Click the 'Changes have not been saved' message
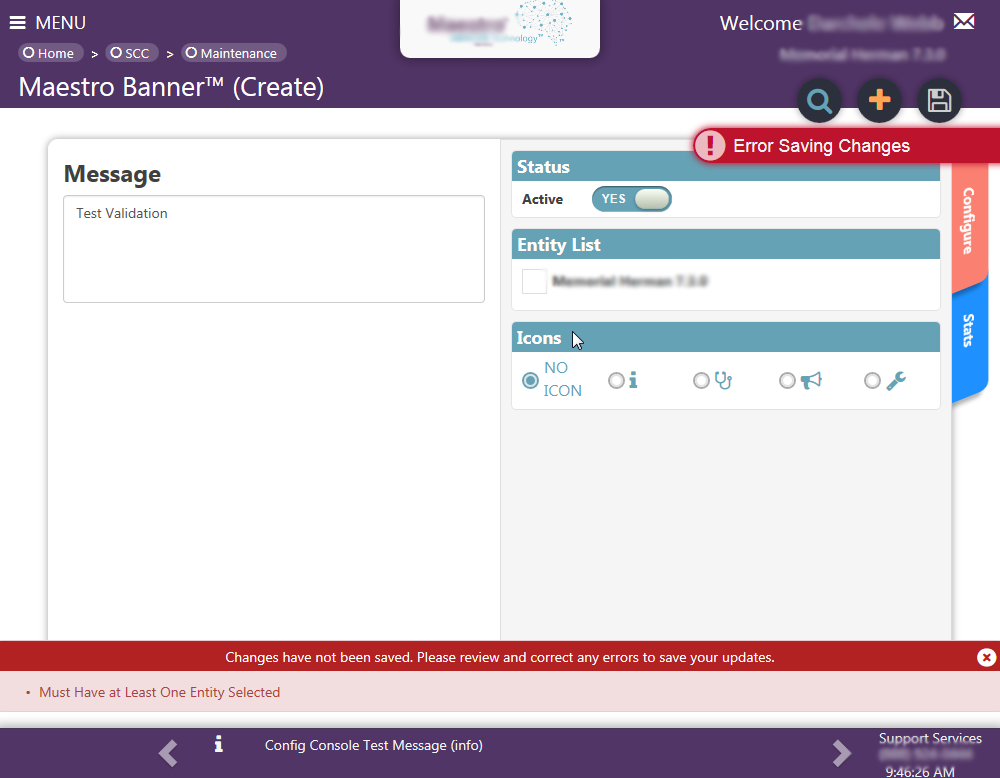The image size is (1000, 778). click(x=499, y=657)
